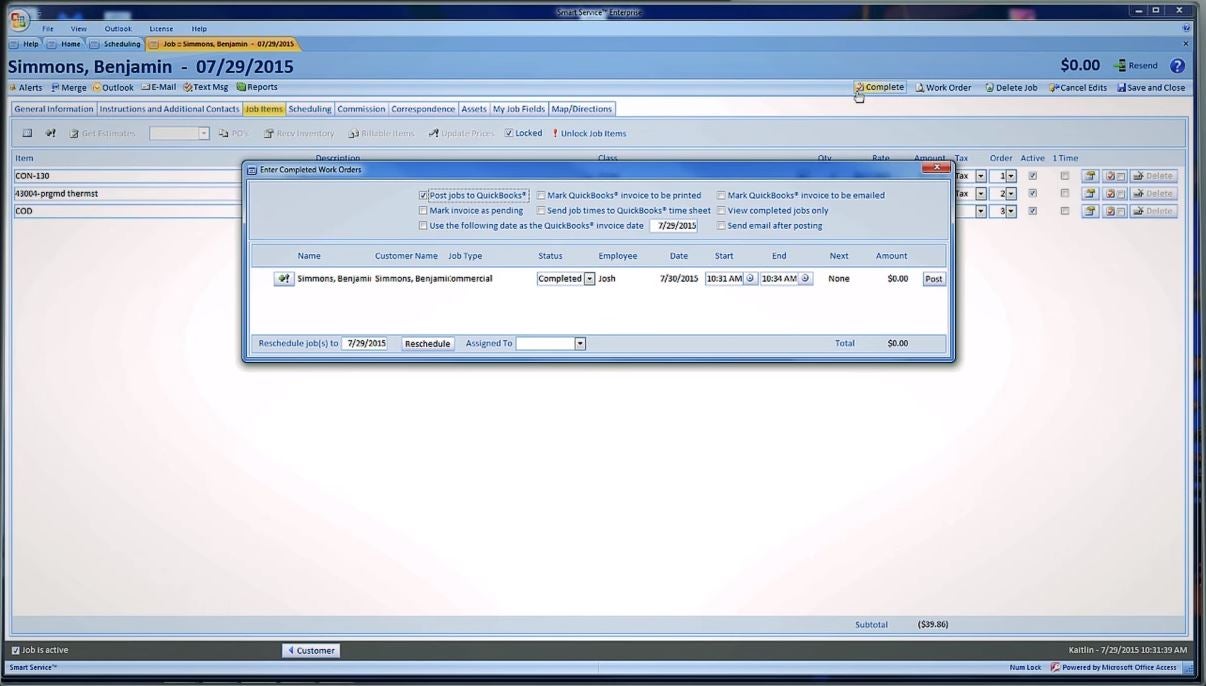Expand the Assigned To dropdown
The width and height of the screenshot is (1206, 686).
pyautogui.click(x=579, y=343)
